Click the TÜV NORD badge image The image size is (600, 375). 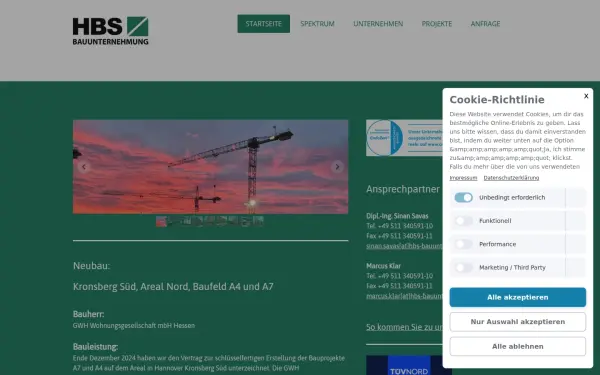tap(409, 365)
